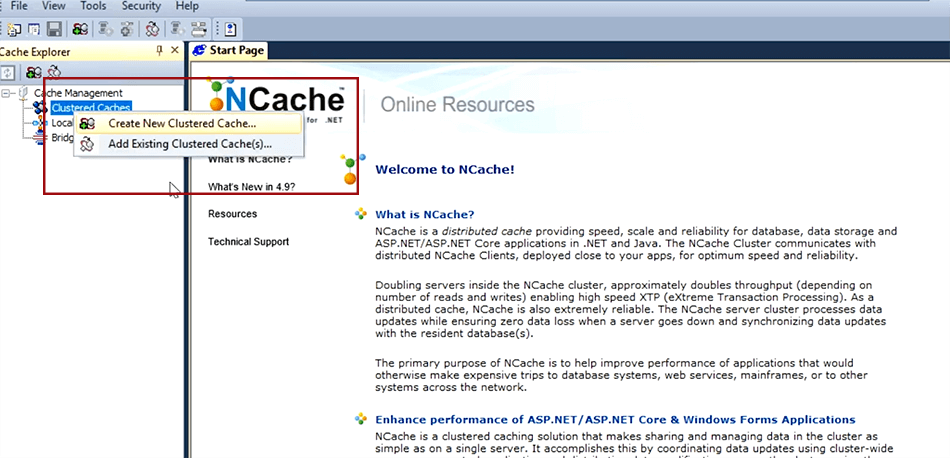Click the Cache Management node icon
950x458 pixels.
tap(24, 93)
